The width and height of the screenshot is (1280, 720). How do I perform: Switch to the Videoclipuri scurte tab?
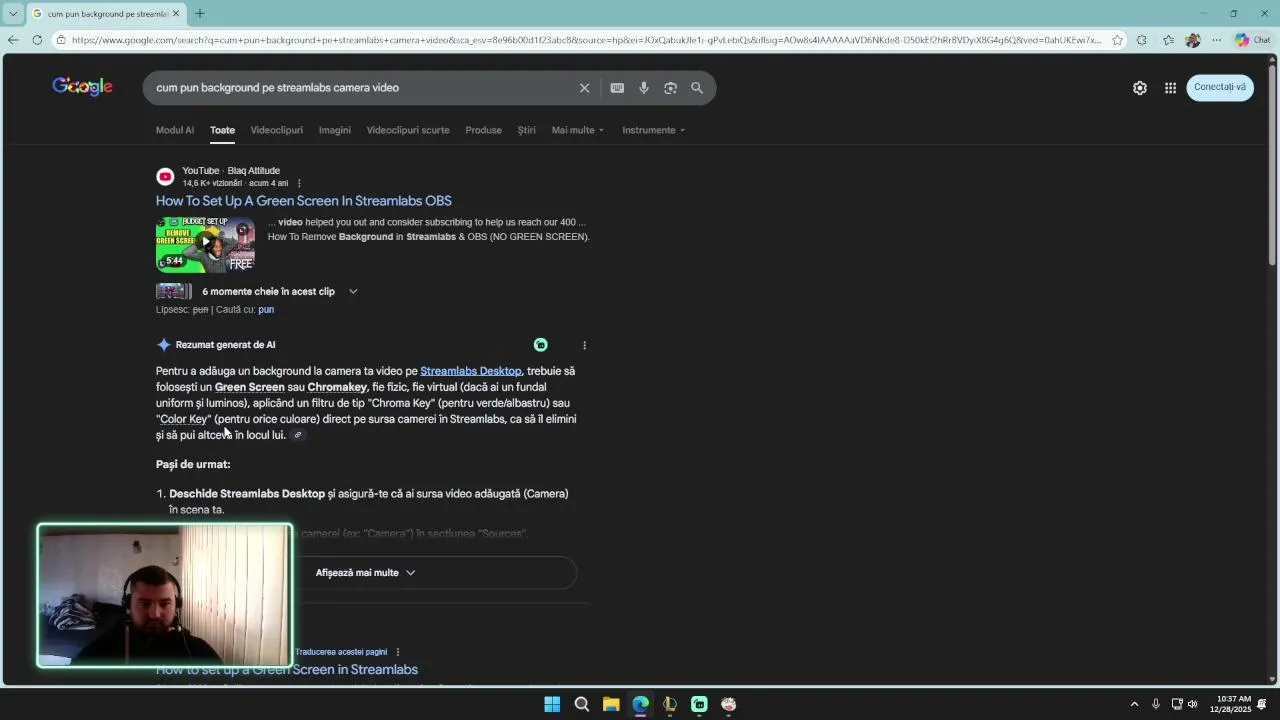pos(408,130)
